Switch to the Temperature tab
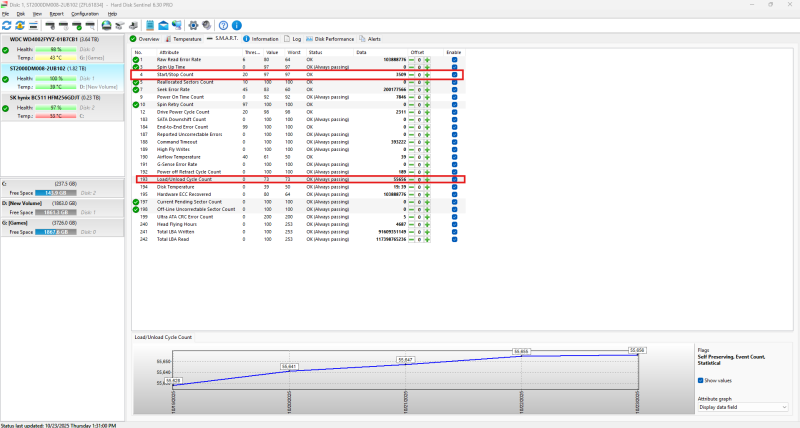Screen dimensions: 800x428 pyautogui.click(x=183, y=39)
